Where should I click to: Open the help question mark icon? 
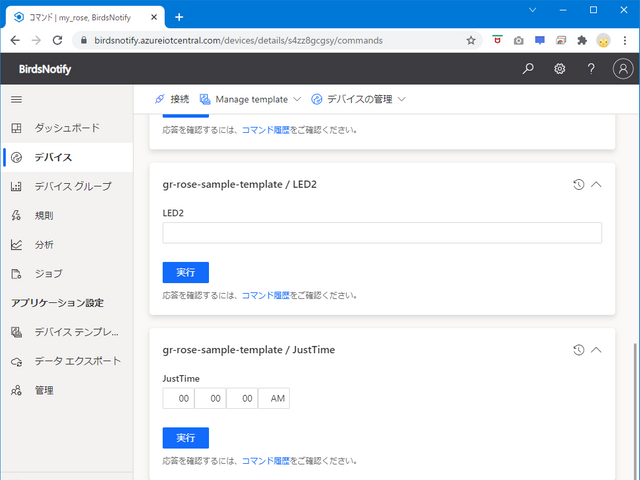pos(591,69)
